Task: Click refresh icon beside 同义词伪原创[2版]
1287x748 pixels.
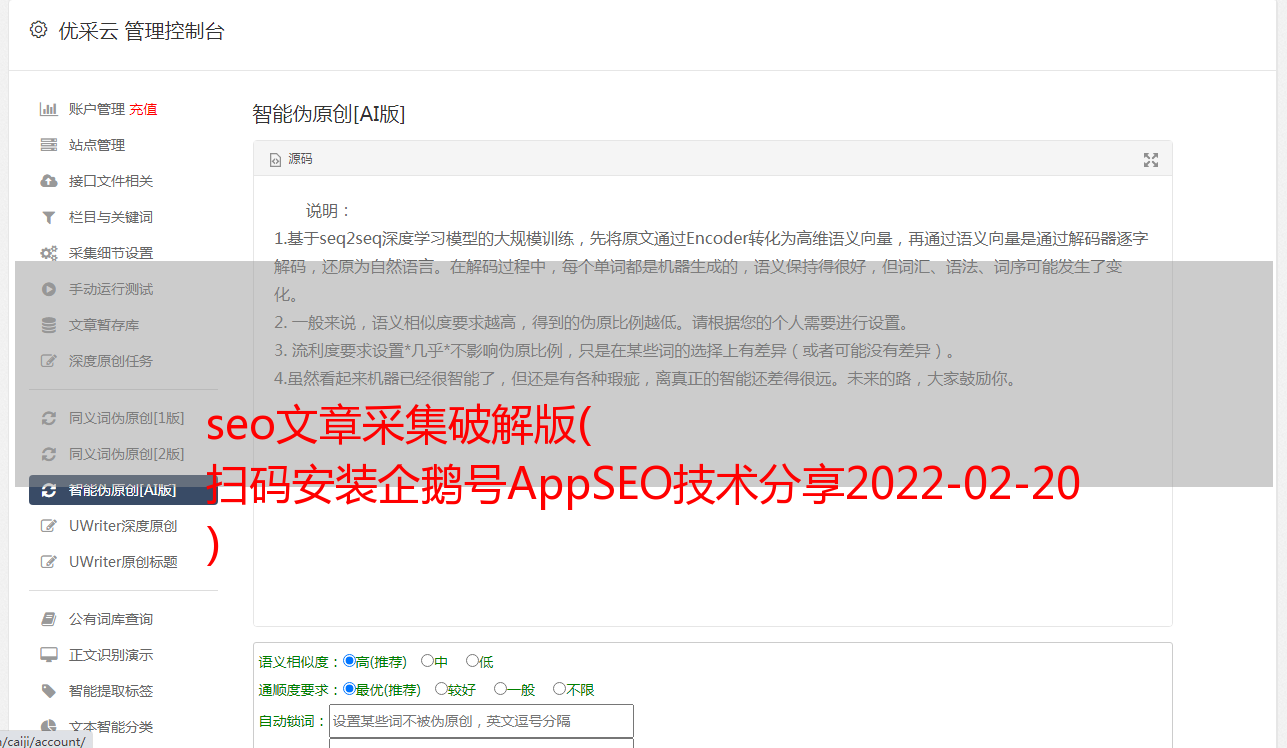Action: (48, 454)
